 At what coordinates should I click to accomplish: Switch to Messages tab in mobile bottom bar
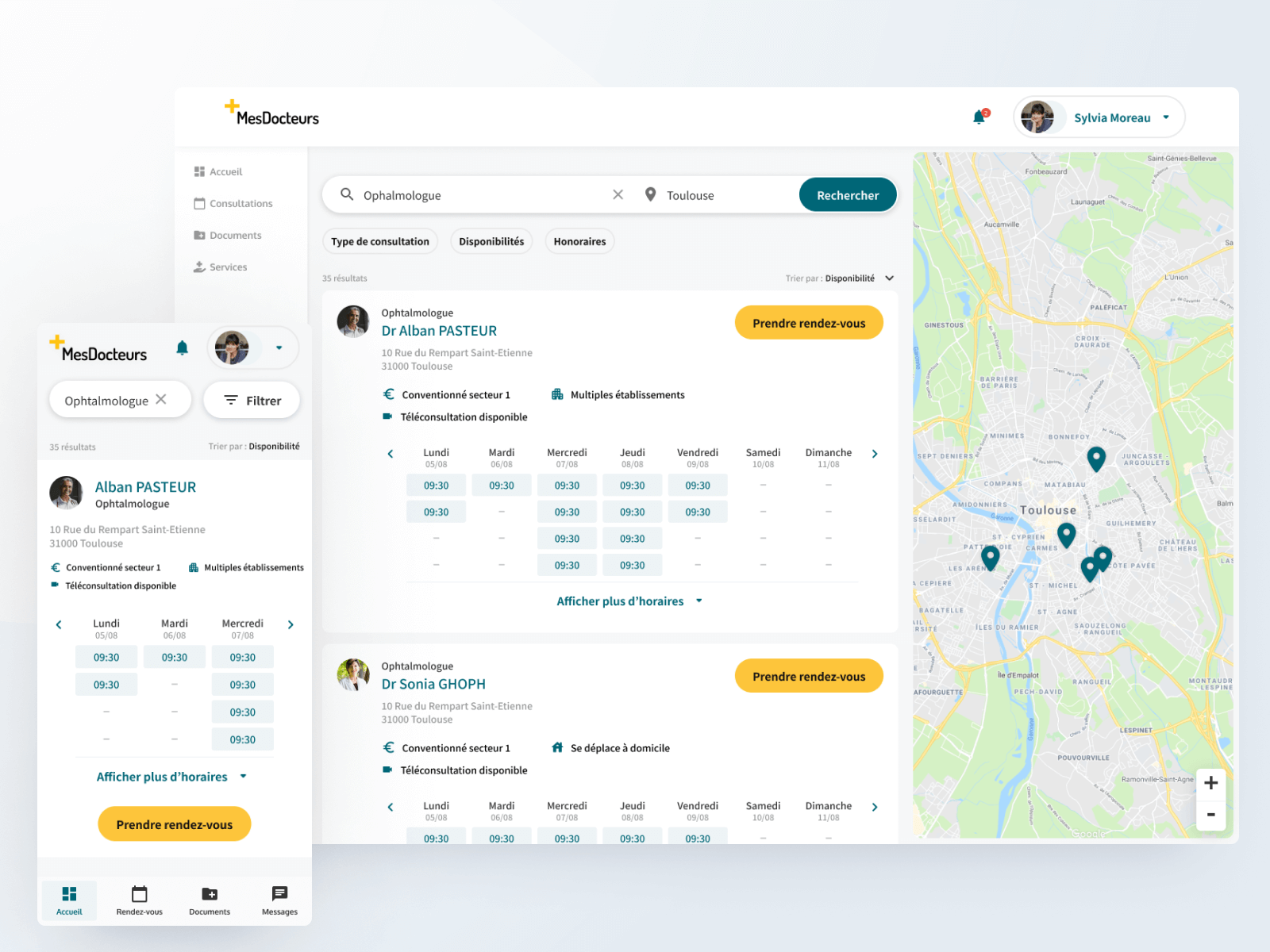point(279,900)
